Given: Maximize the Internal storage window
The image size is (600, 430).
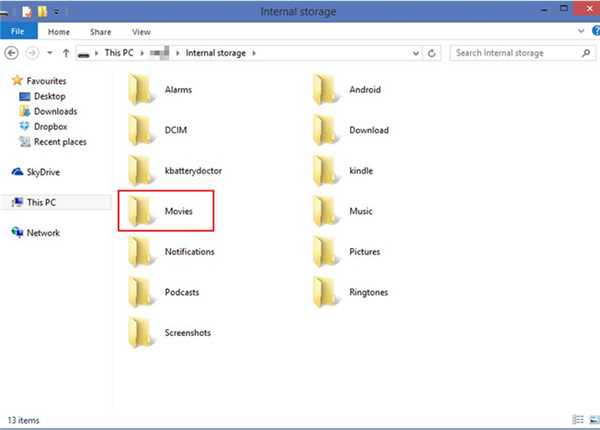Looking at the screenshot, I should click(564, 9).
